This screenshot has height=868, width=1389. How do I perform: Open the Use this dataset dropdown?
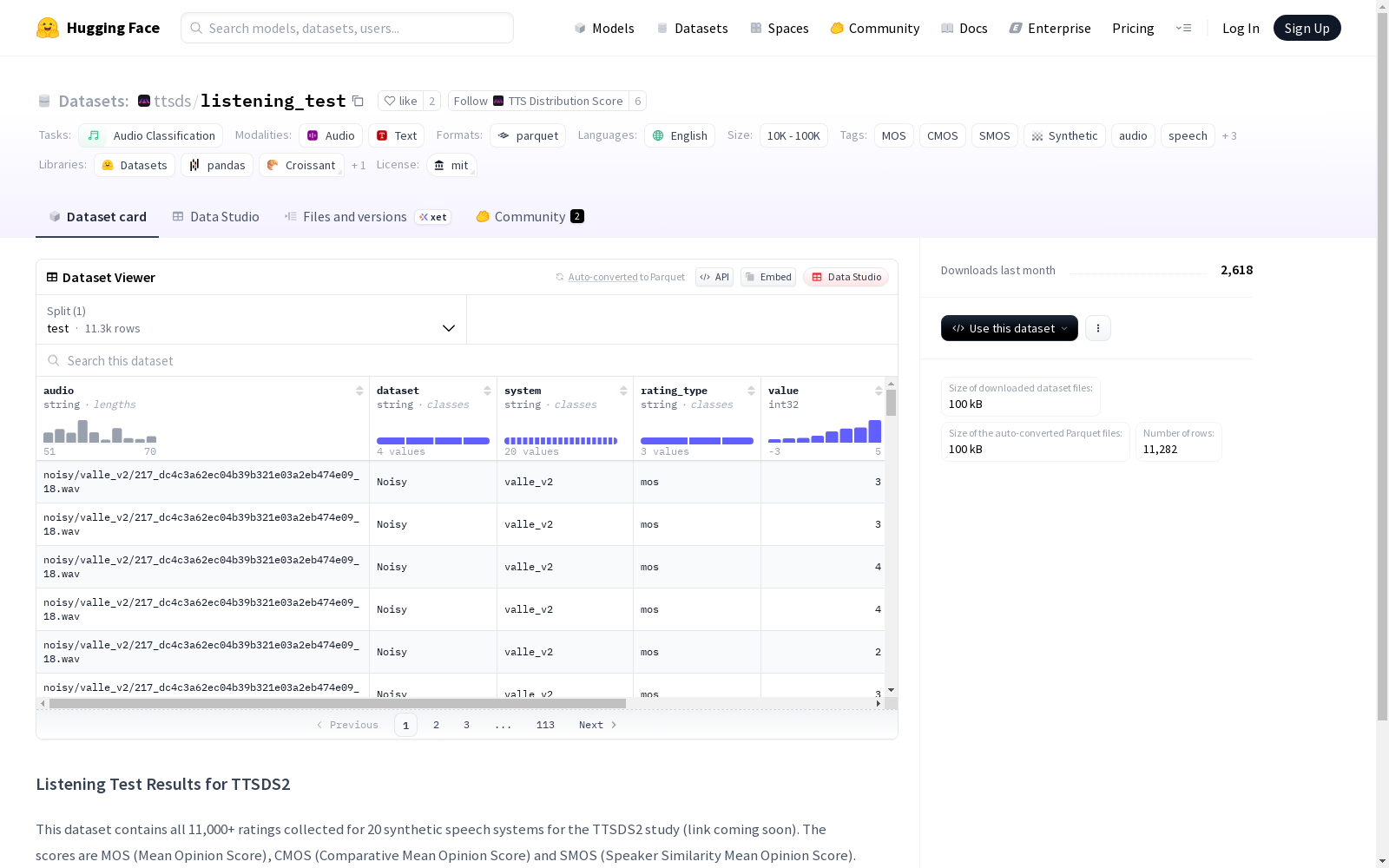tap(1010, 328)
